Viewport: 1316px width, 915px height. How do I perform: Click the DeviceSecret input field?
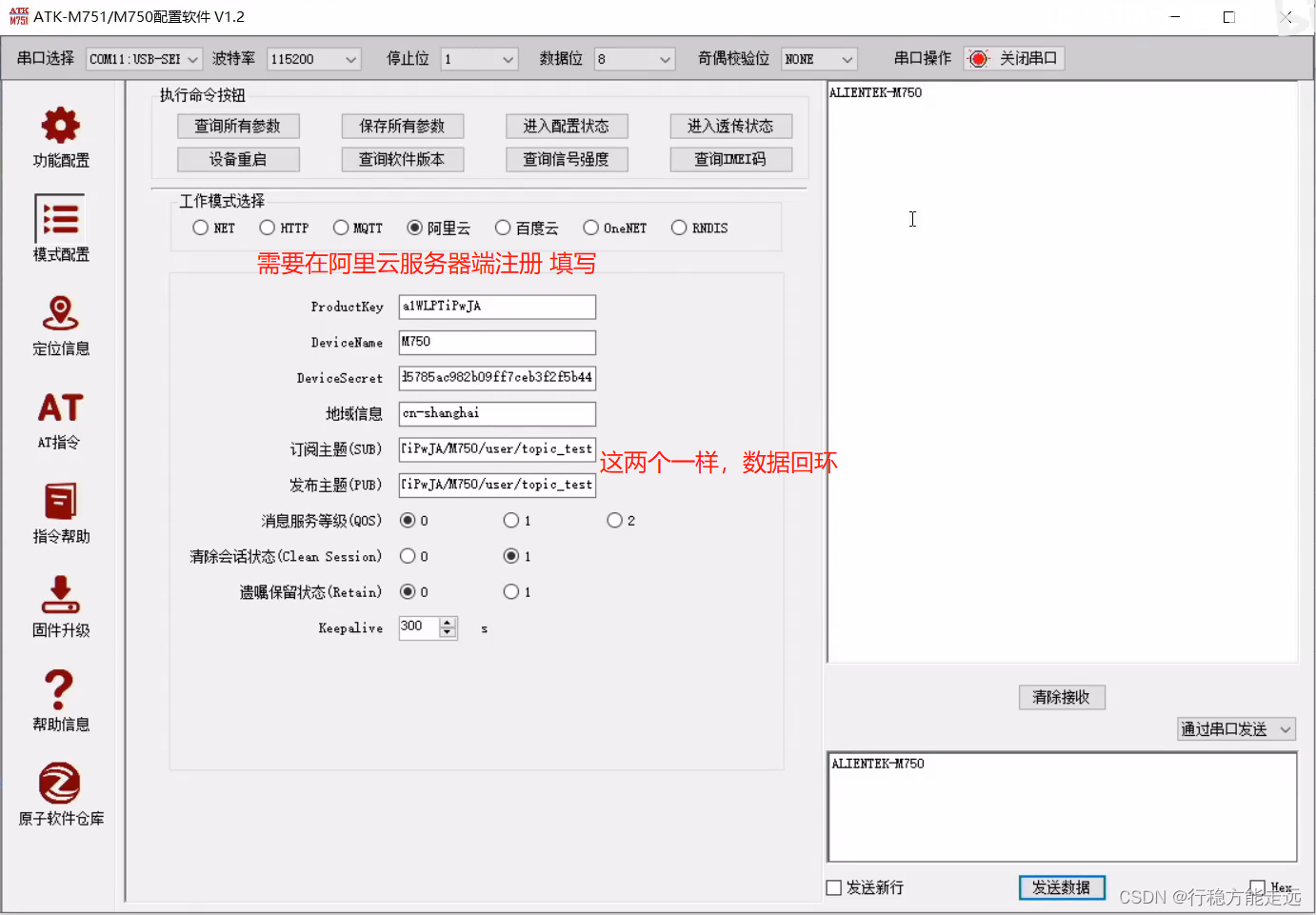click(497, 378)
